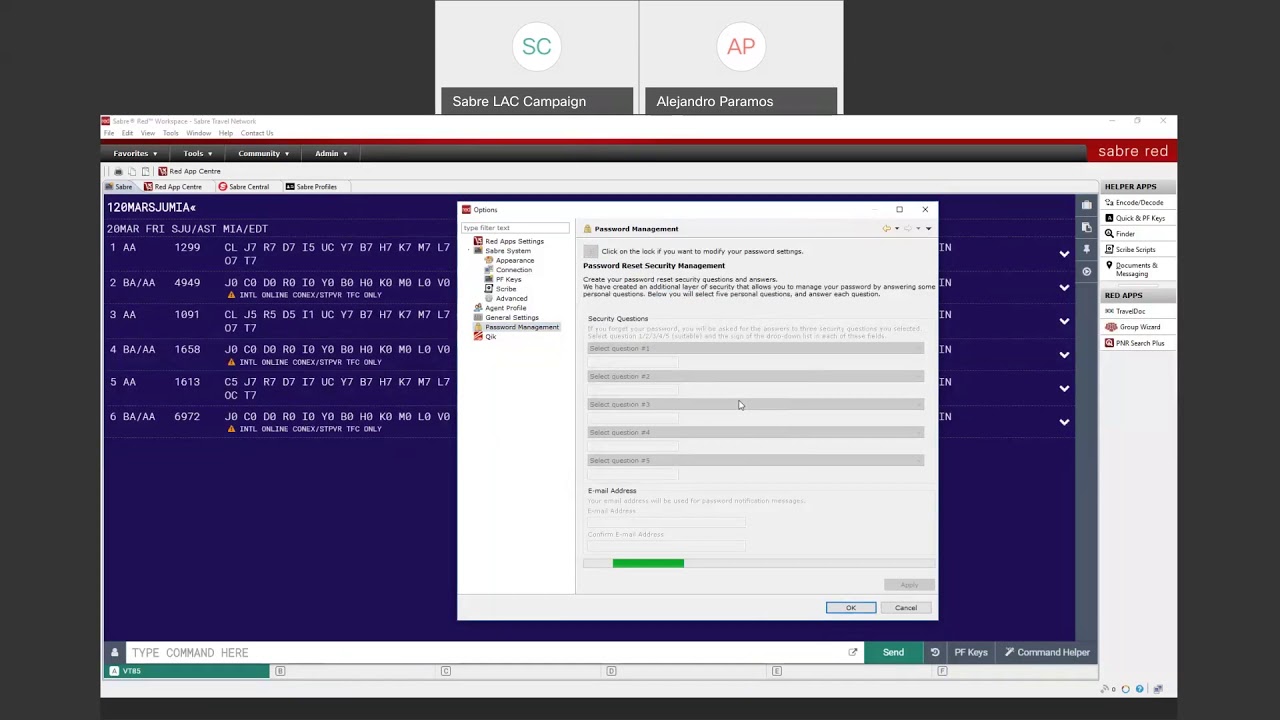Open the Command Helper
The height and width of the screenshot is (720, 1280).
[1047, 652]
